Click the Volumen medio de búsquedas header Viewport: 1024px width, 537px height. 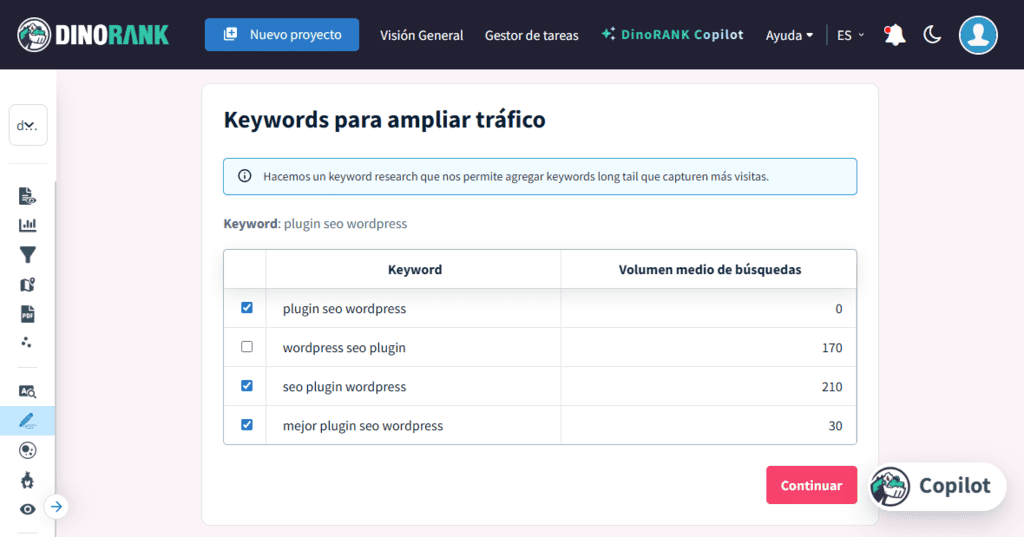point(710,269)
